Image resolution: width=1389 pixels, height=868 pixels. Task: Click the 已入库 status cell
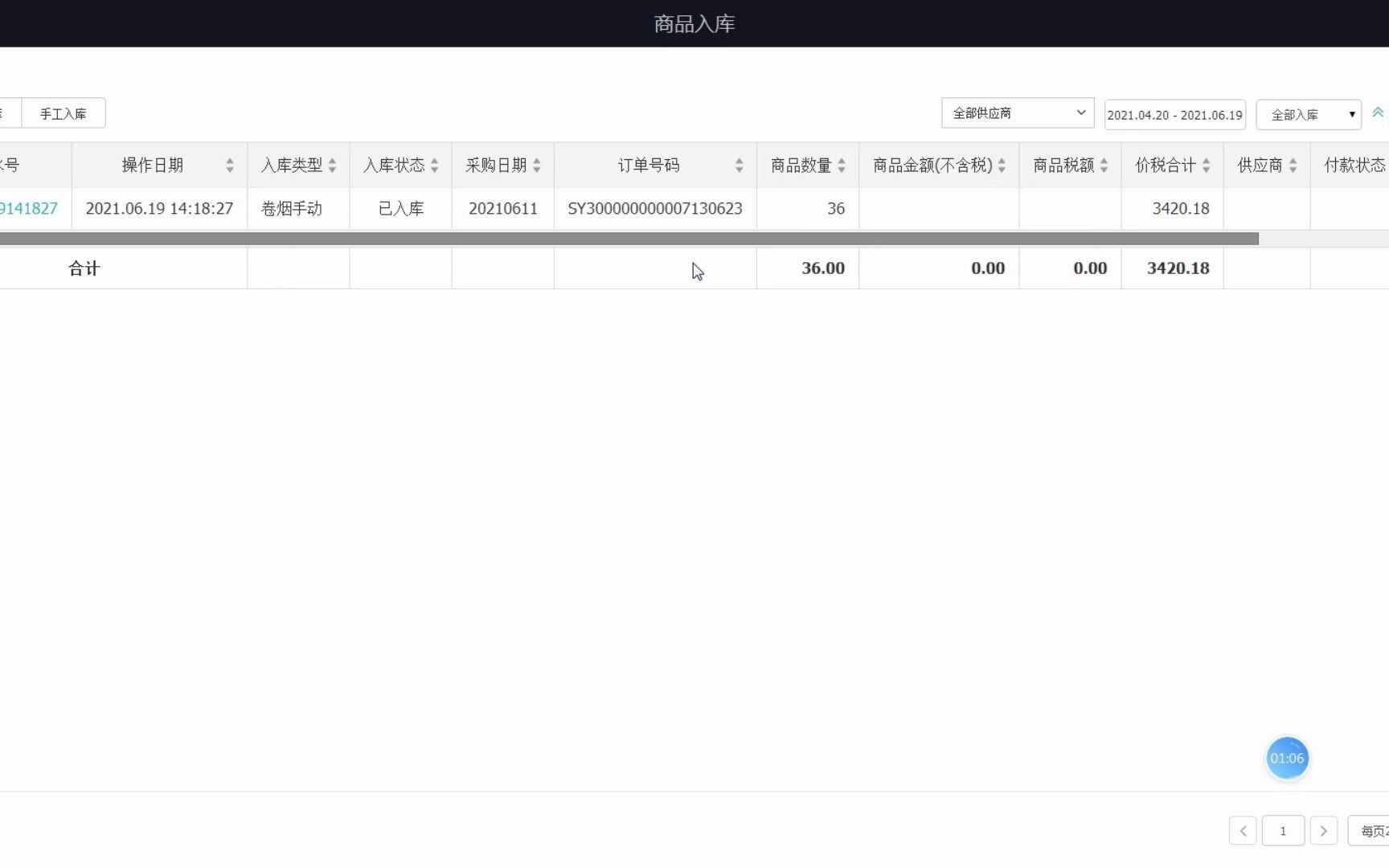pyautogui.click(x=400, y=208)
